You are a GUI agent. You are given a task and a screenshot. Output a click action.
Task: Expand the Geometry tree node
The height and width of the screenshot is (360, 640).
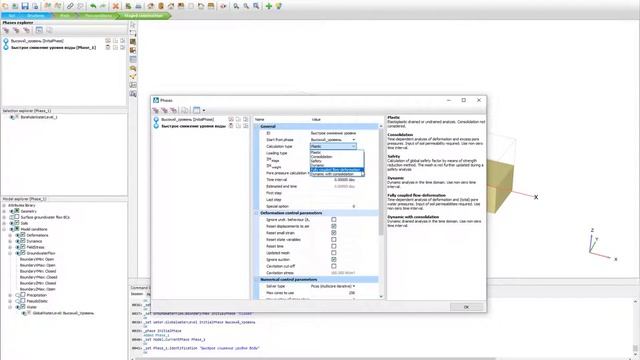tap(4, 211)
